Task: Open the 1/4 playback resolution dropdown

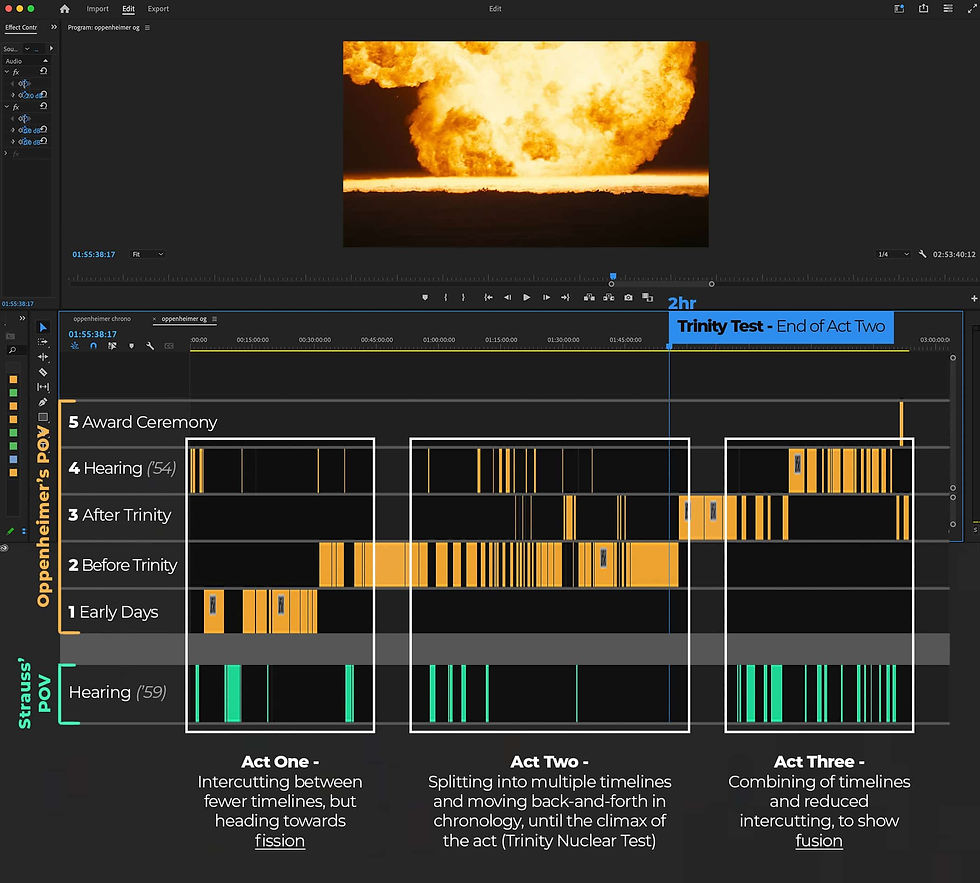Action: (893, 254)
